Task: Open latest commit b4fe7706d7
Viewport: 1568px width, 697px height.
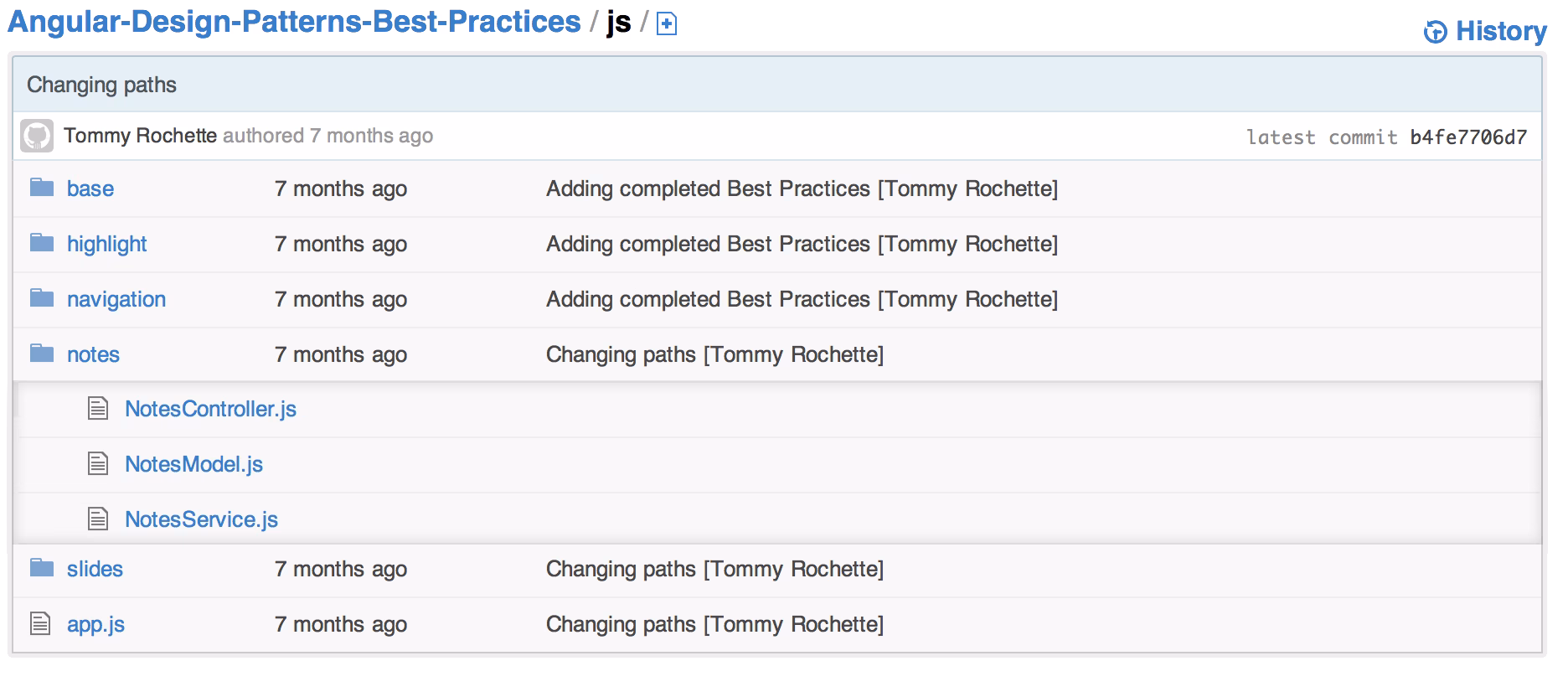Action: (1467, 137)
